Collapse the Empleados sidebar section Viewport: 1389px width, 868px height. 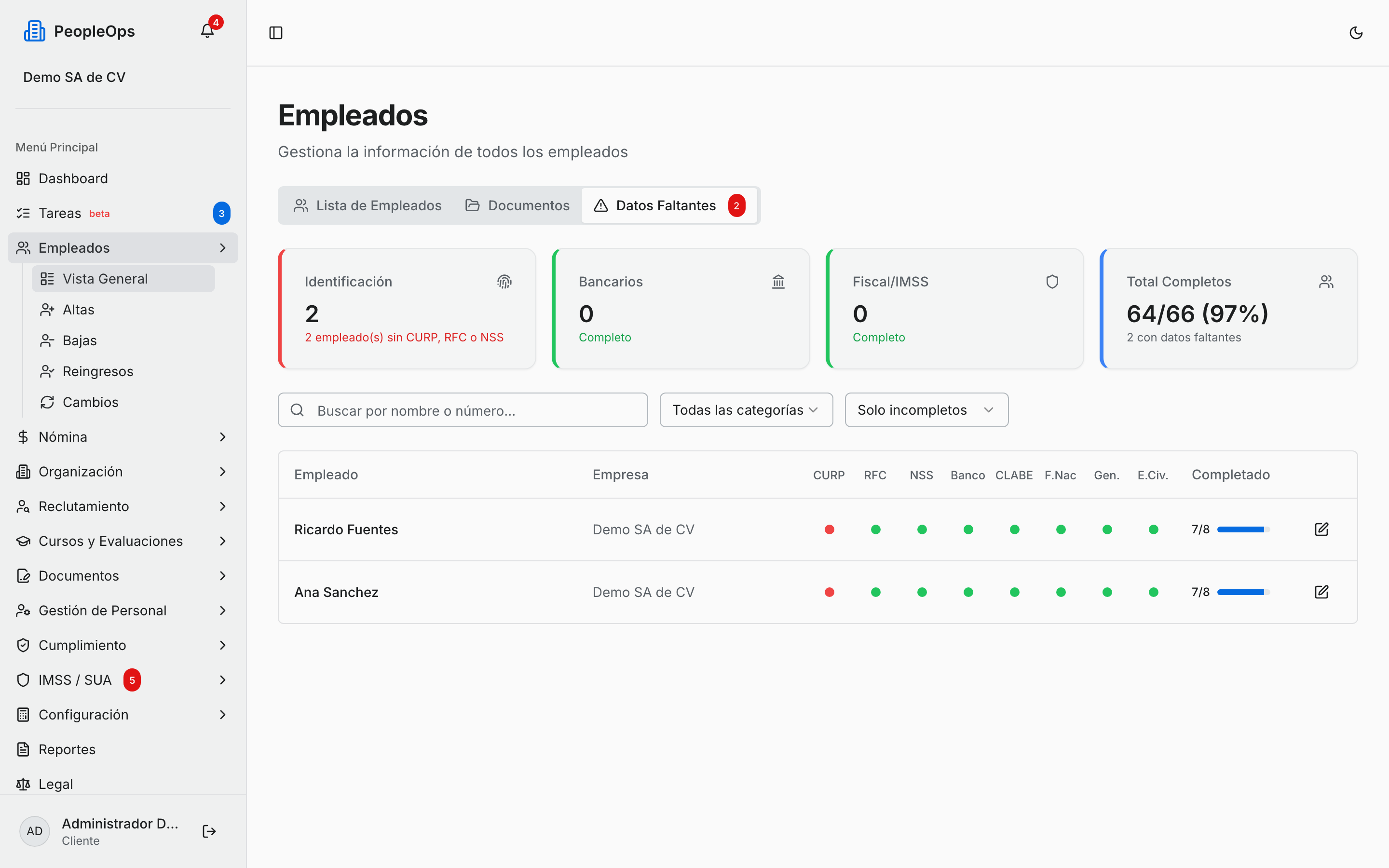click(123, 248)
